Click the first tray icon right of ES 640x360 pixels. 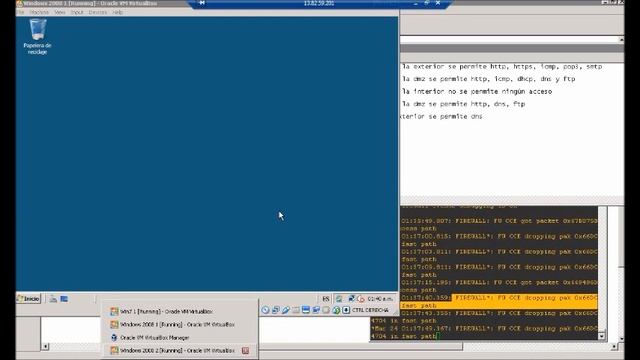(x=339, y=299)
